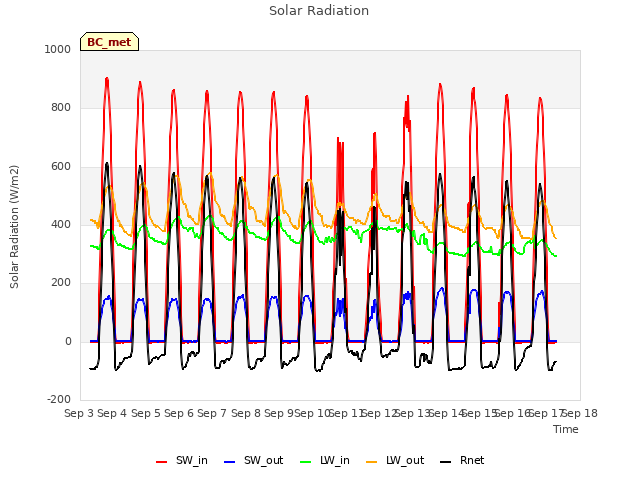Click the black Rnet legend swatch
Screen dimensions: 640x480
coord(446,462)
